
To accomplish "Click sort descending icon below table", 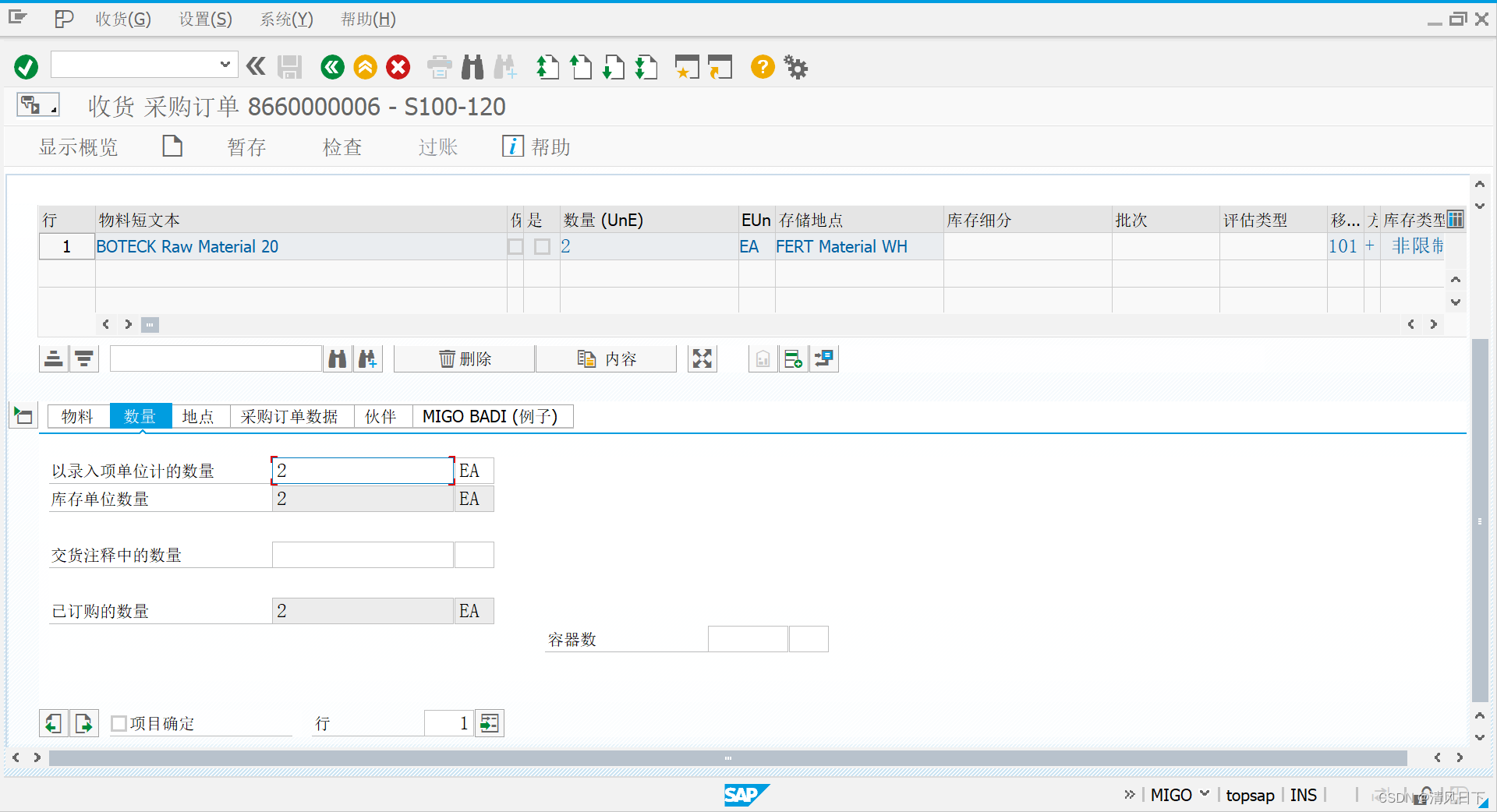I will pos(84,358).
